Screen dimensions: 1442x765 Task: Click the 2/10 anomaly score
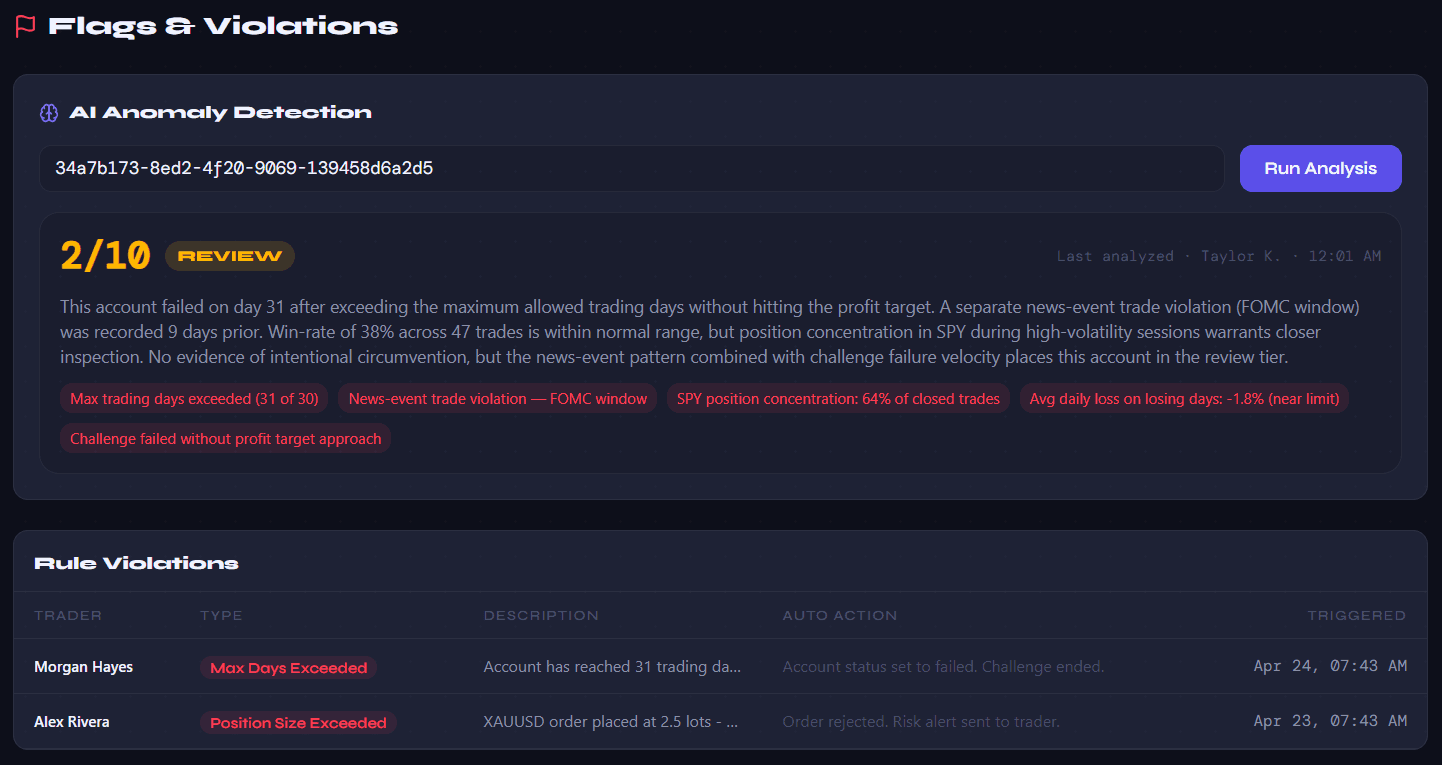[x=105, y=256]
